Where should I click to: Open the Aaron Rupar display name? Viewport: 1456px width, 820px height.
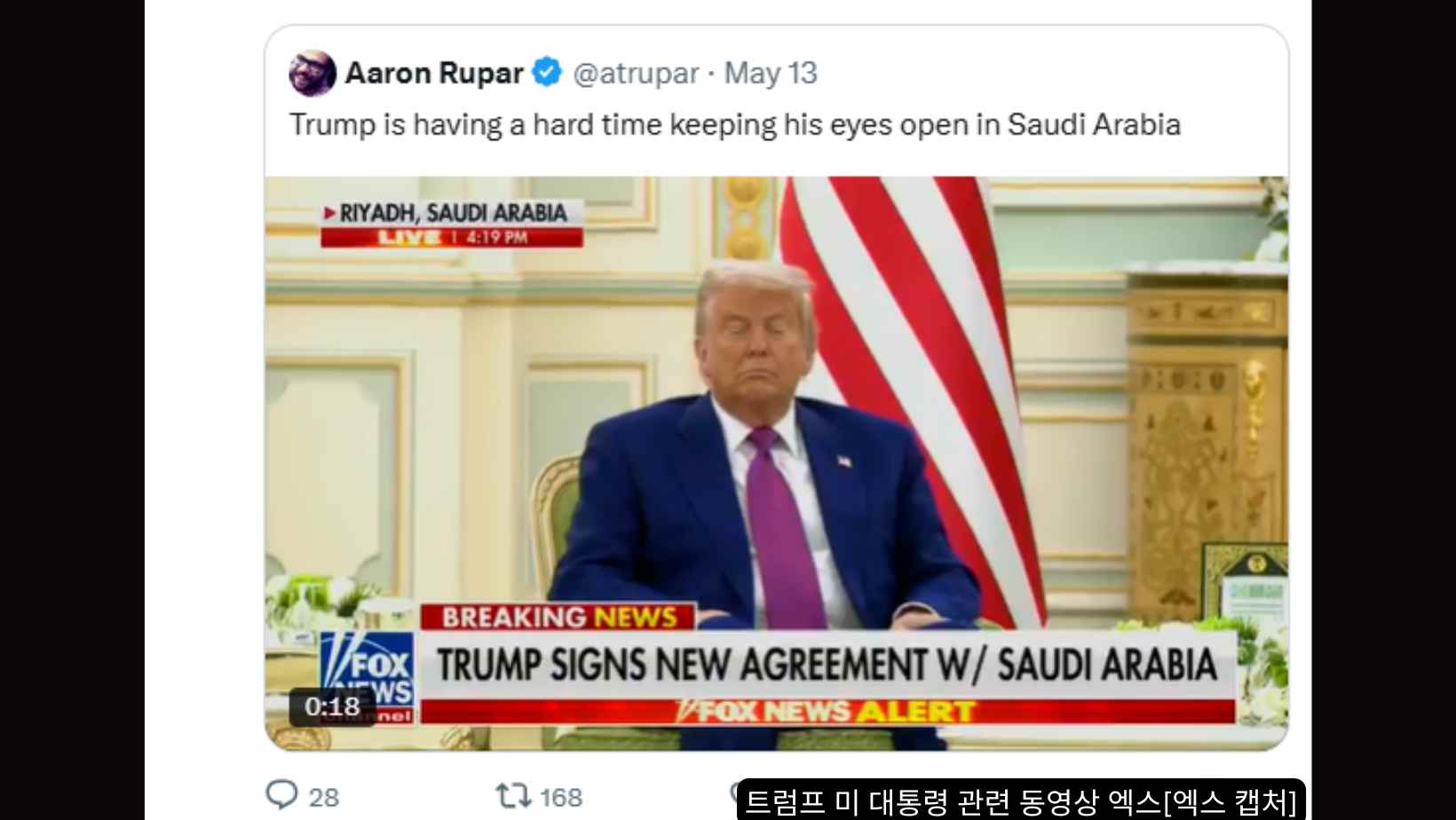(434, 73)
